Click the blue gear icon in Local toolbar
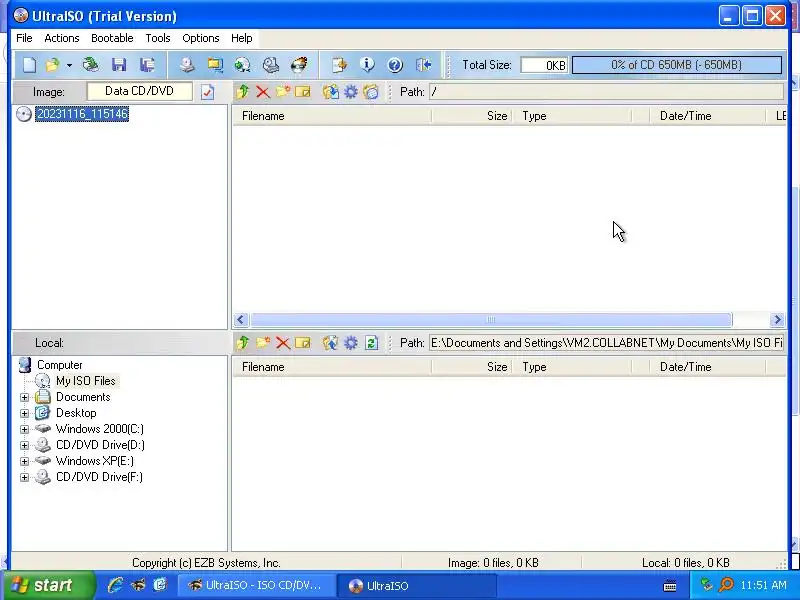This screenshot has width=800, height=600. (351, 343)
